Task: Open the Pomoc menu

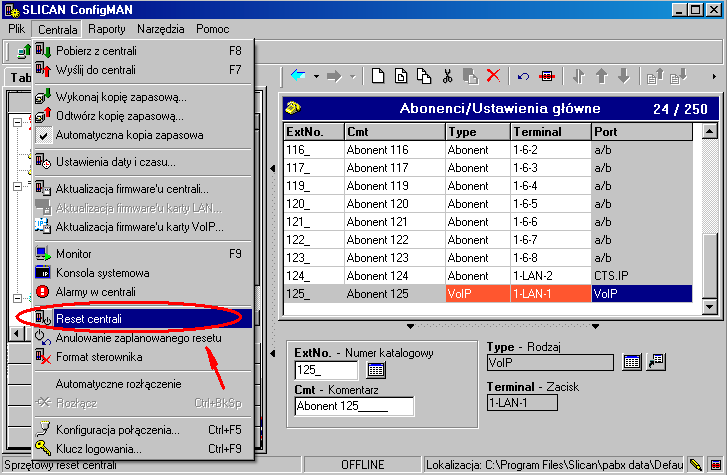Action: click(212, 29)
